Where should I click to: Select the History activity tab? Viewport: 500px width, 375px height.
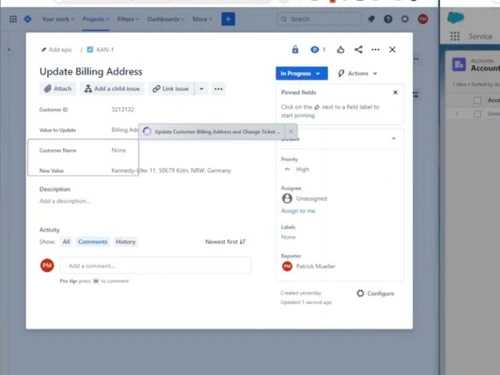125,242
